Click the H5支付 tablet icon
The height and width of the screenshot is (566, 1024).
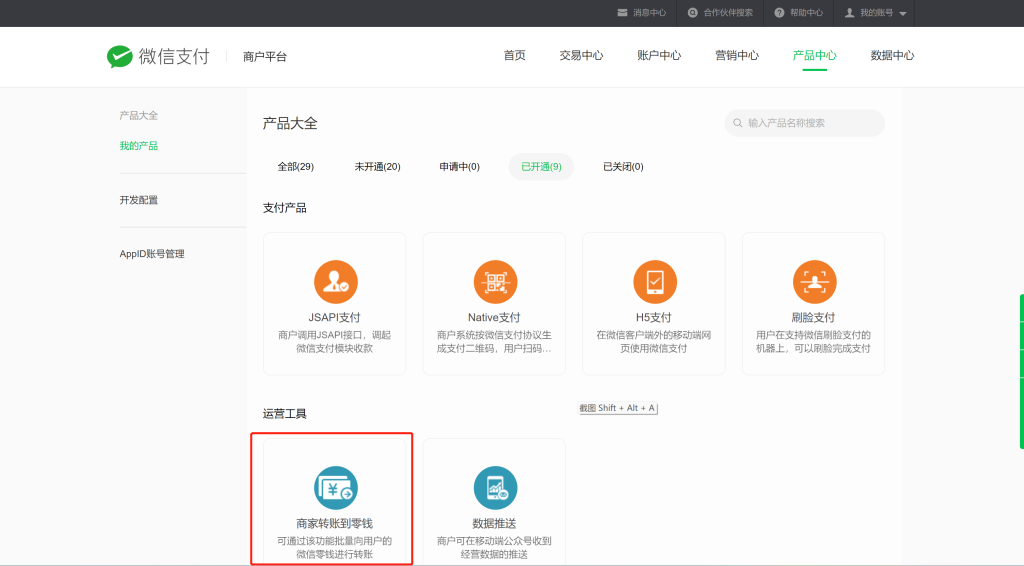[654, 282]
